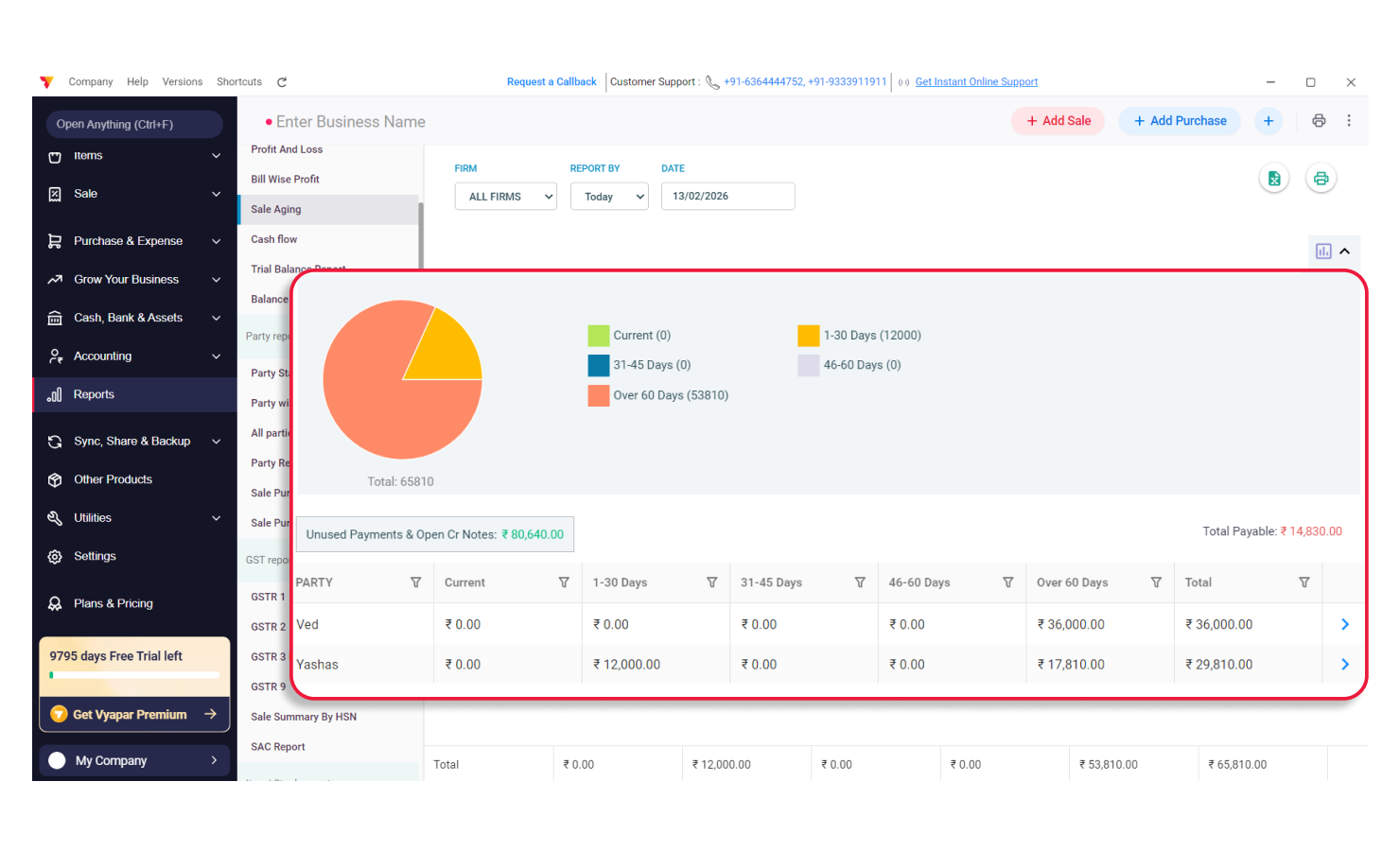Click the refresh icon beside Shortcuts

click(x=282, y=82)
